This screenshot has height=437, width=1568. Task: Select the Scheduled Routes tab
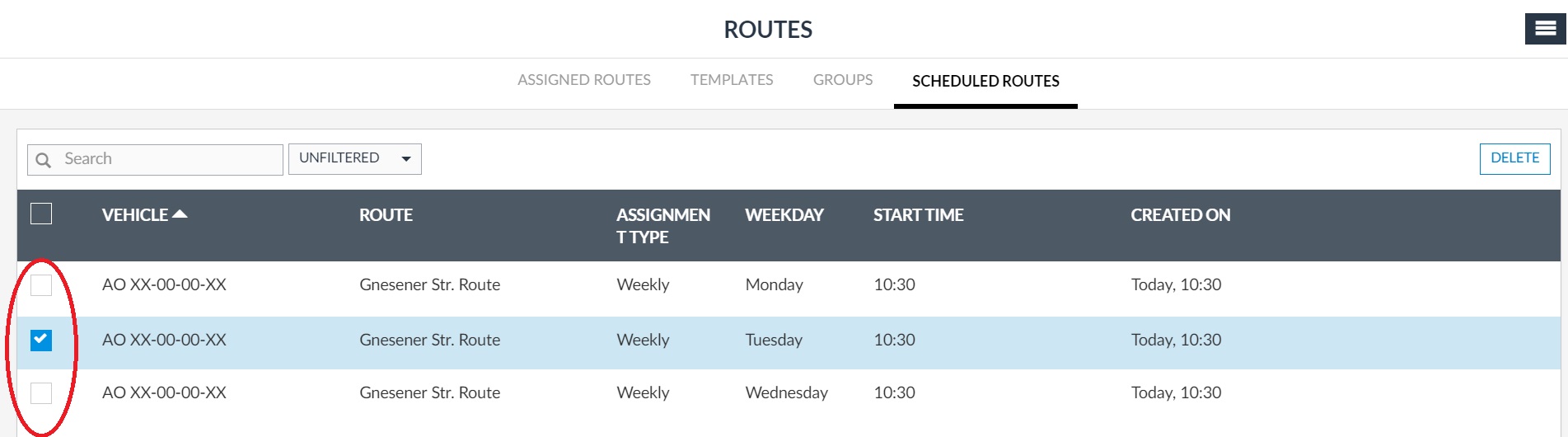point(985,81)
